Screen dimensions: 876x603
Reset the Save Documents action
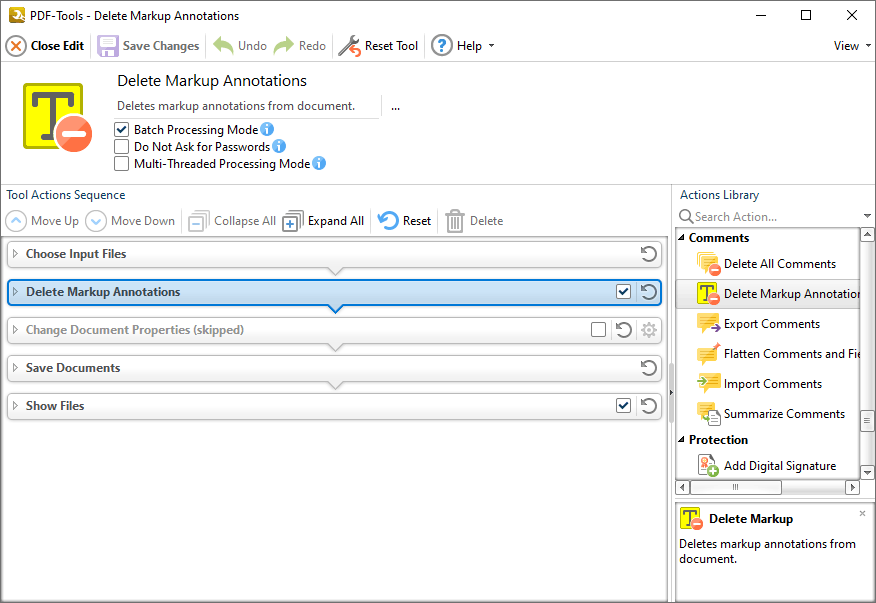[648, 368]
